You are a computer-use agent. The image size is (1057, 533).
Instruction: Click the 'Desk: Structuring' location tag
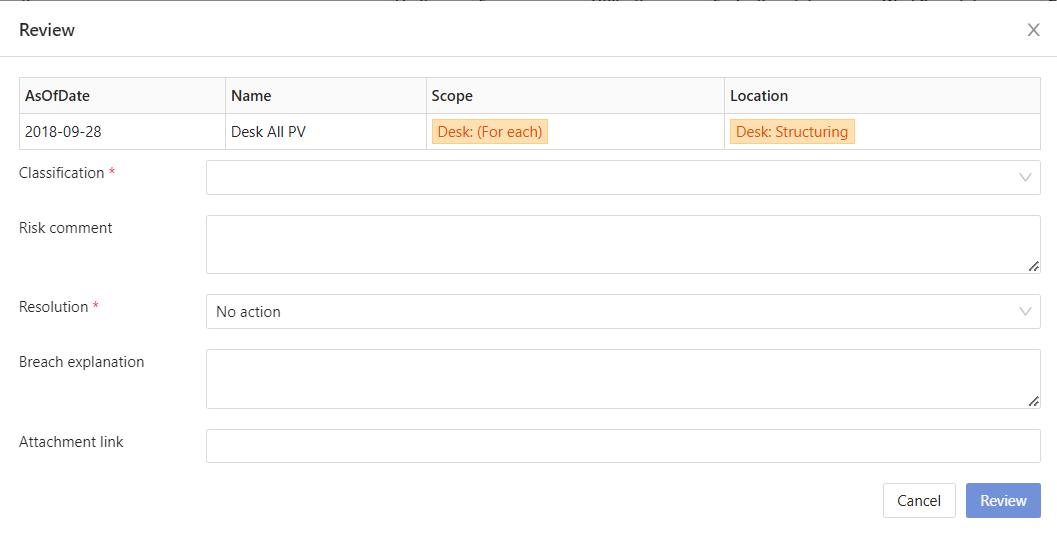(792, 132)
